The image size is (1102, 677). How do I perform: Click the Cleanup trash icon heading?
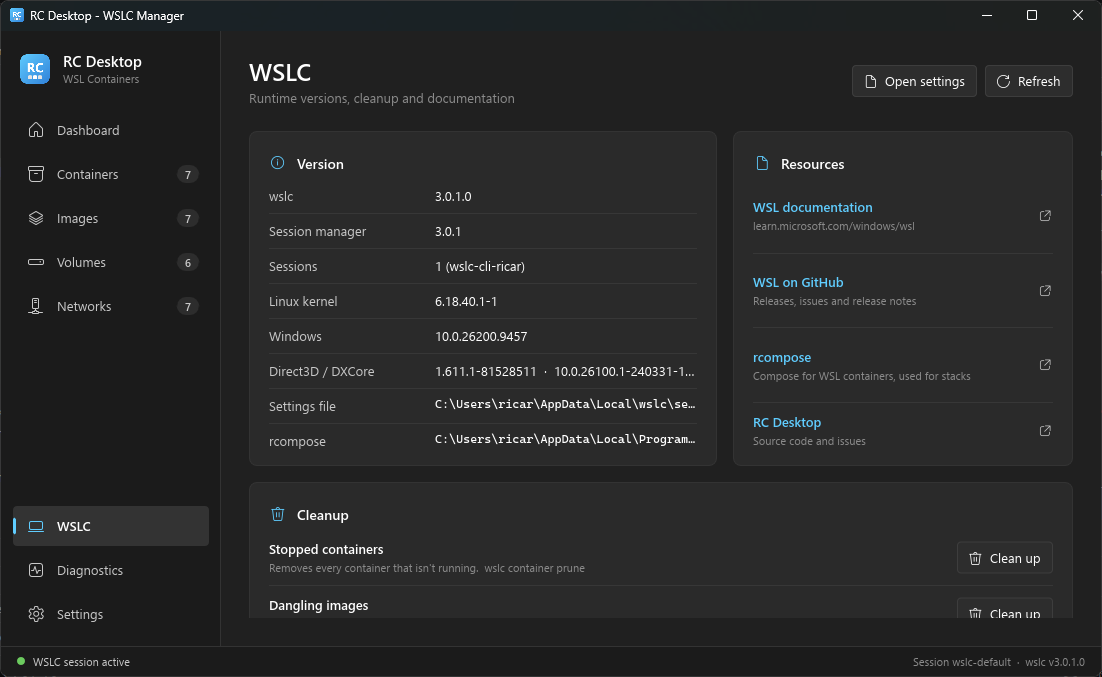[278, 515]
